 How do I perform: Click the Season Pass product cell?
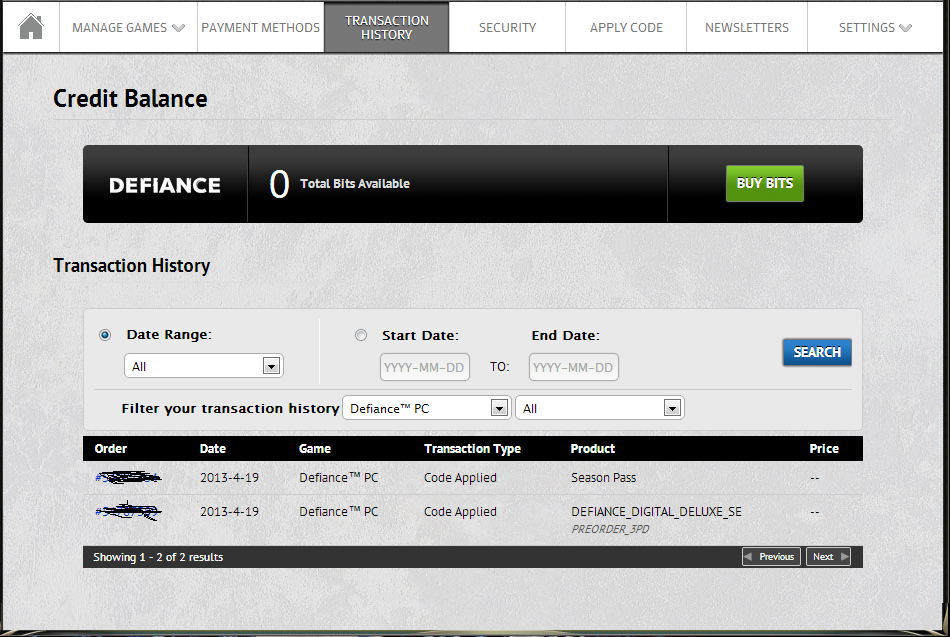click(603, 478)
